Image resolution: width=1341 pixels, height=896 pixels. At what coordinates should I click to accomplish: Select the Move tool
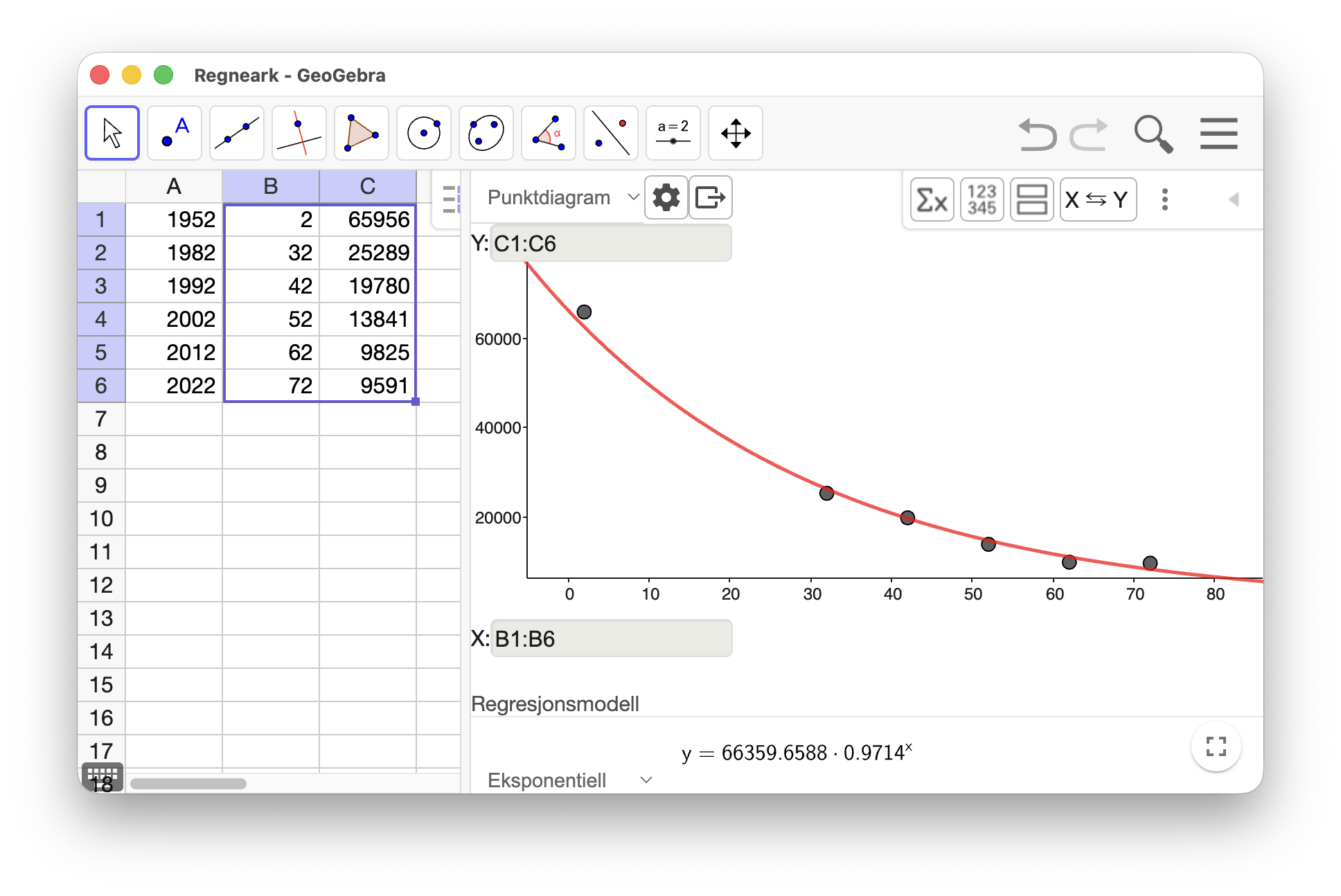tap(112, 132)
